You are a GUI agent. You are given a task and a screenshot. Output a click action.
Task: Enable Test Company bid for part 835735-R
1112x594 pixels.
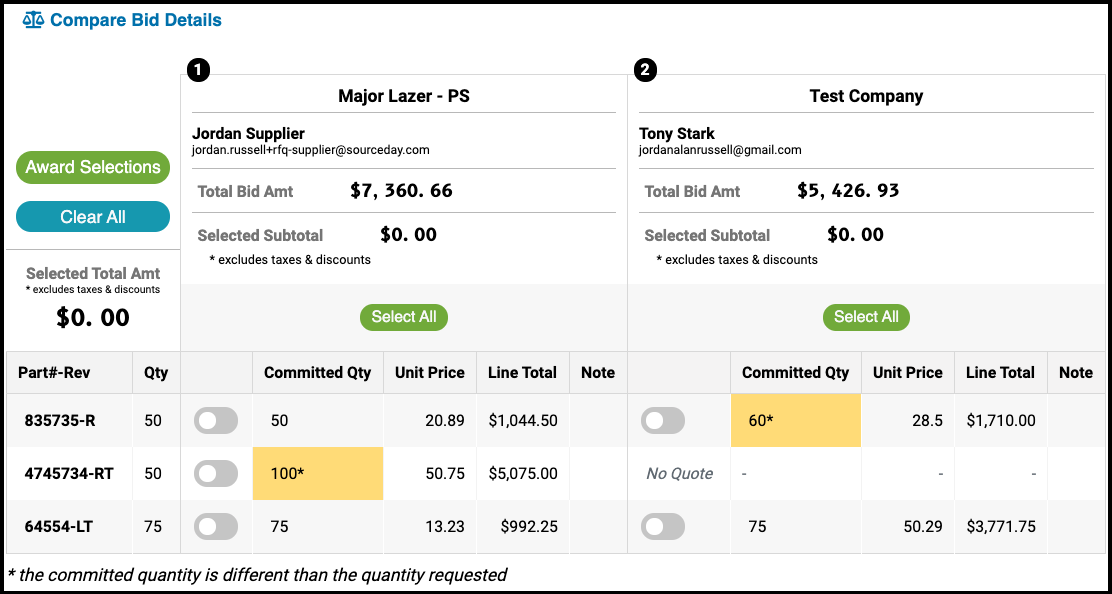(663, 420)
